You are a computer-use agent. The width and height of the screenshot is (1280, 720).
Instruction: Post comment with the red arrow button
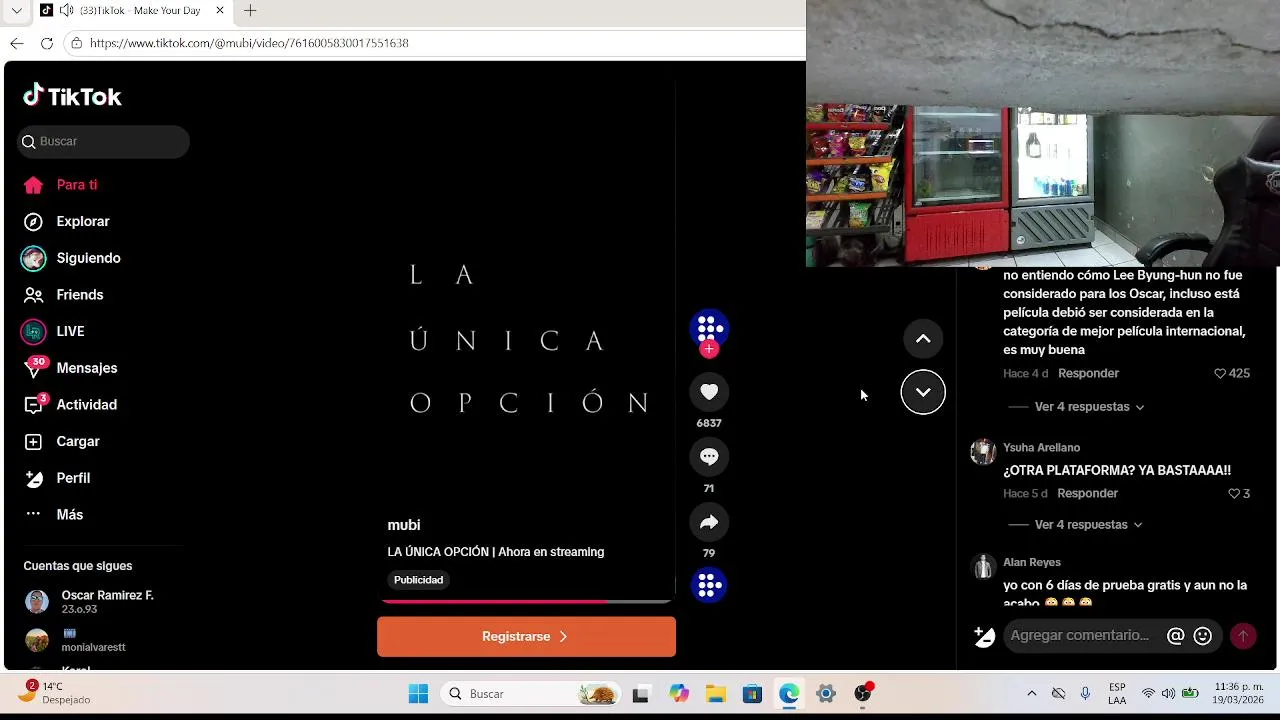point(1243,636)
